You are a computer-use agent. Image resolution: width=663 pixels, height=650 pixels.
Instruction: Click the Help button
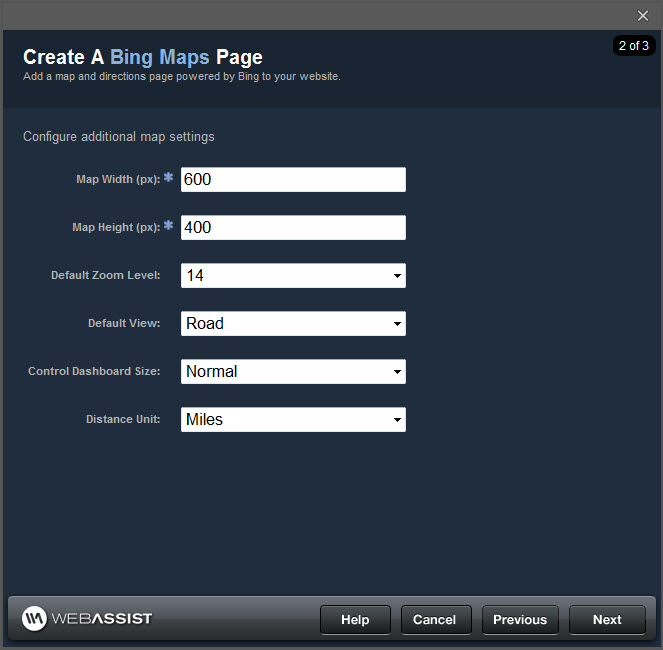coord(355,620)
